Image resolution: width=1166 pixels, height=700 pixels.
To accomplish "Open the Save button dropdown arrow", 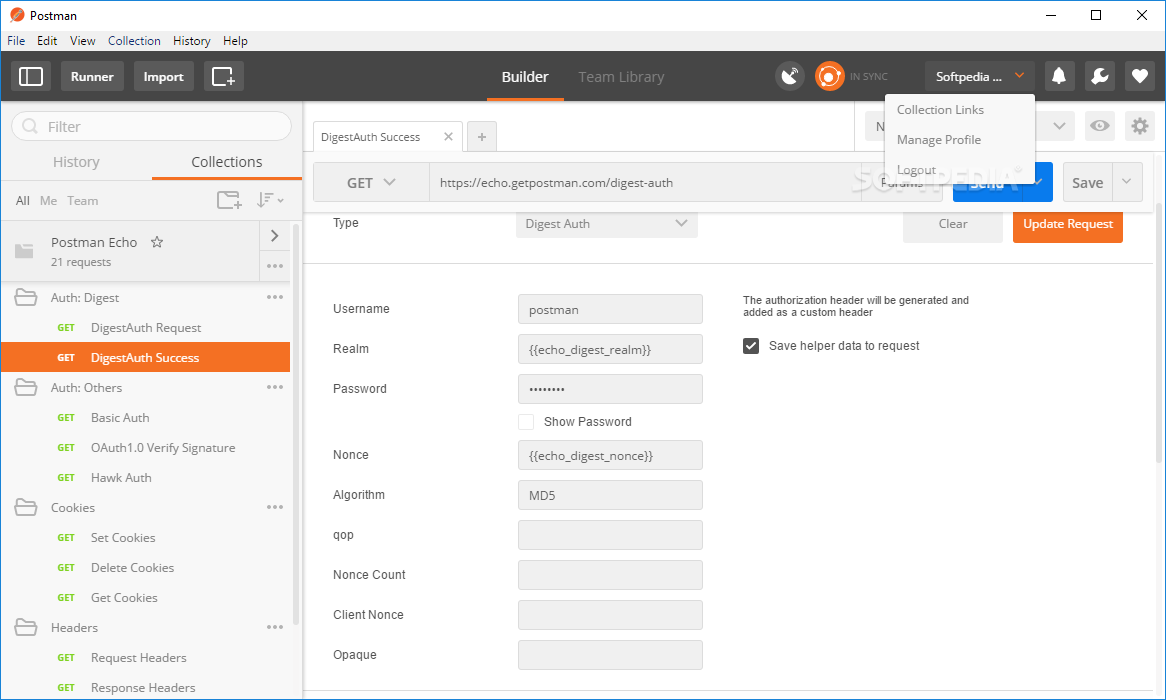I will [x=1127, y=182].
